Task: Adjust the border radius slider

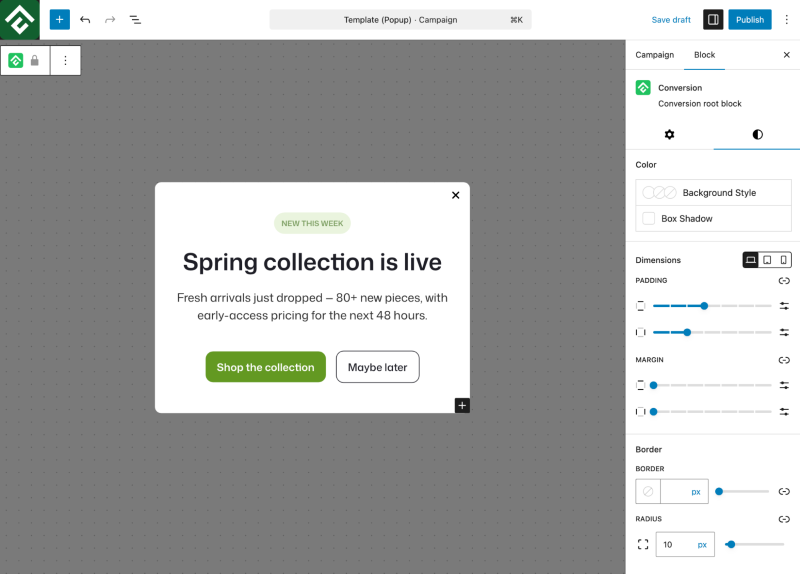Action: pyautogui.click(x=754, y=544)
